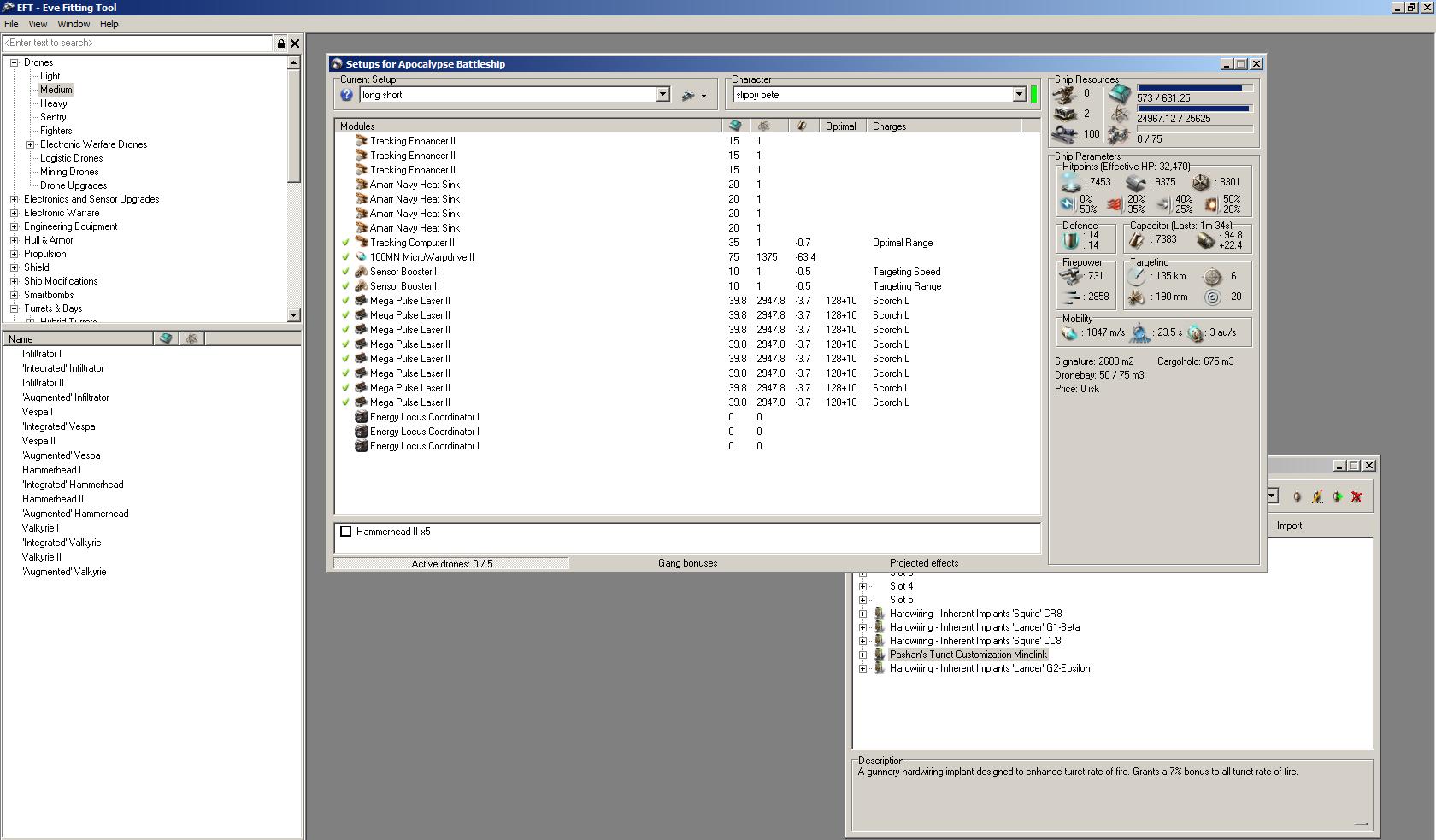Click the CPU icon in Ship Resources
The width and height of the screenshot is (1436, 840).
tap(1120, 94)
